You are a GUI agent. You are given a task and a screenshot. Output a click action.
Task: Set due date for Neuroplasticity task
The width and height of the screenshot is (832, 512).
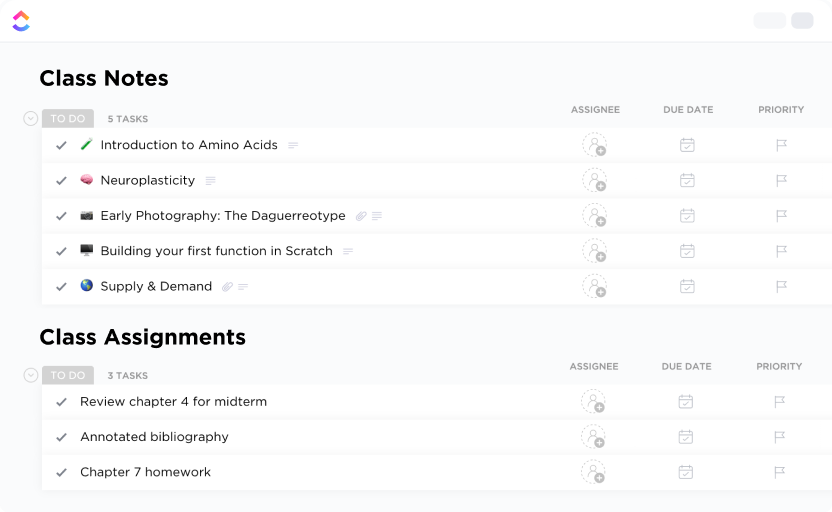point(687,181)
